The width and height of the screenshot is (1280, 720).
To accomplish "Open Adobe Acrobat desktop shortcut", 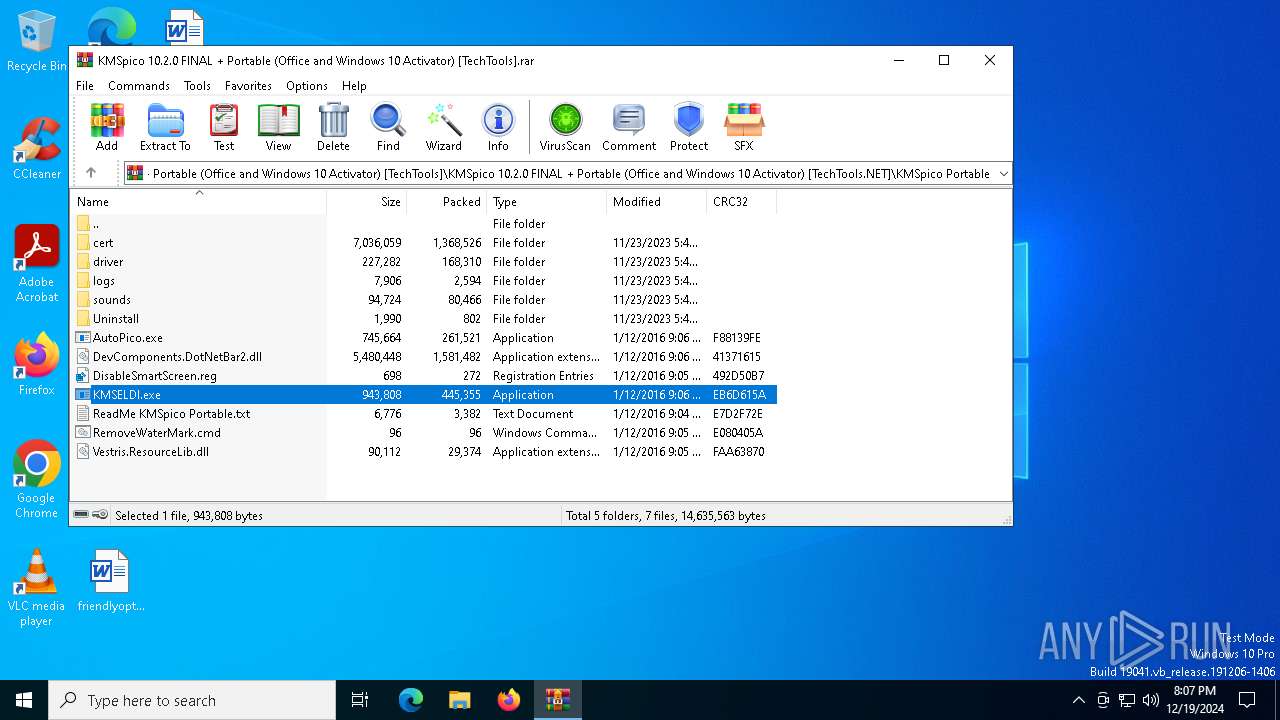I will click(x=37, y=264).
